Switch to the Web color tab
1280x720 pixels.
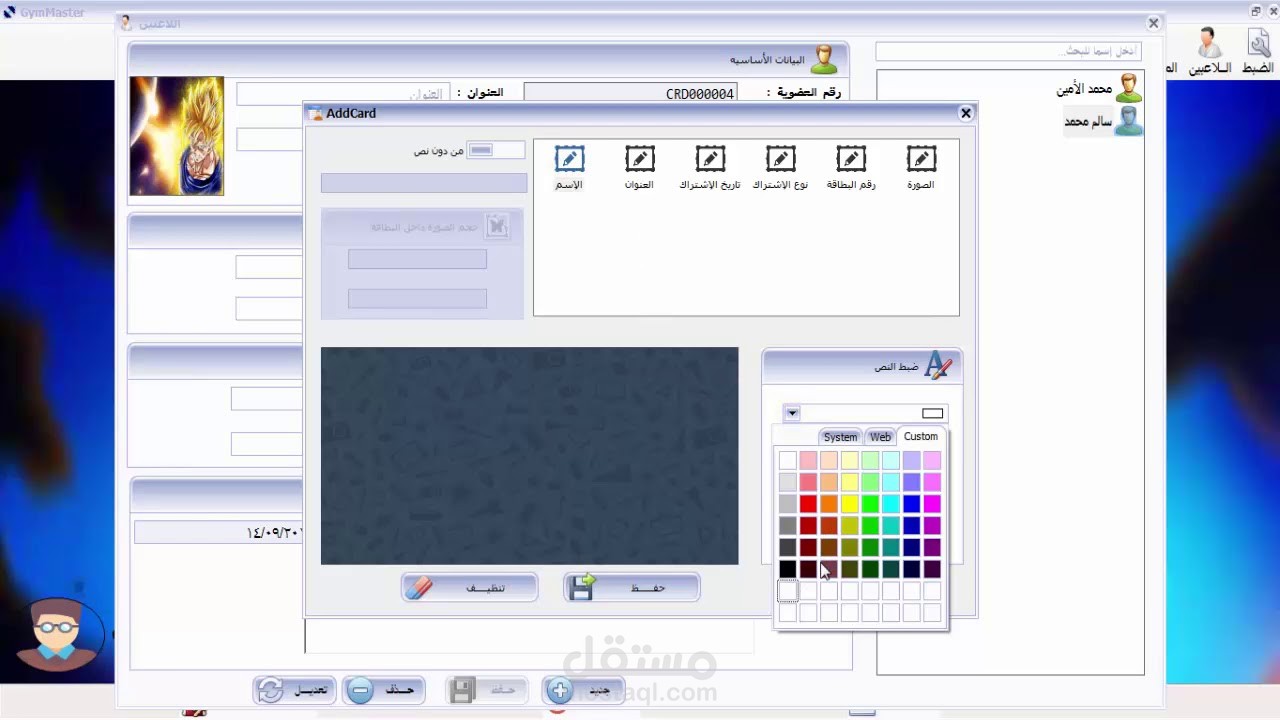880,437
